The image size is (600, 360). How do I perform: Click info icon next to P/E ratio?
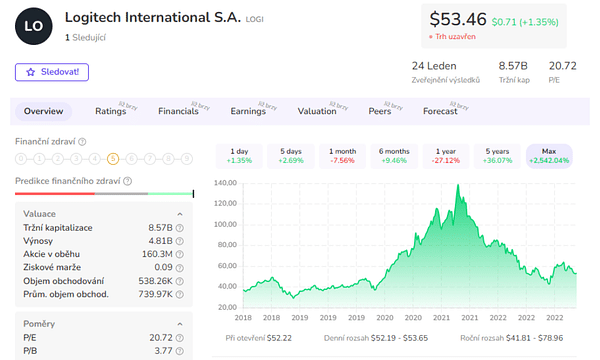[x=179, y=338]
